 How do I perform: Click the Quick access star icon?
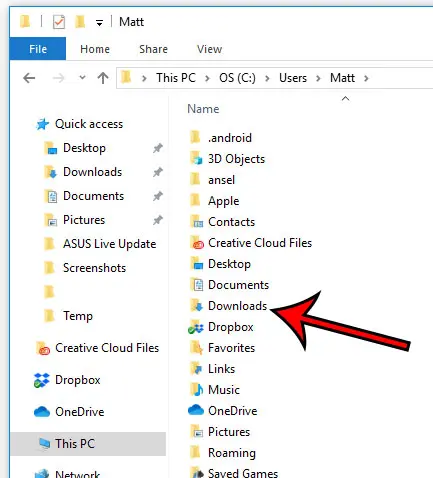43,124
